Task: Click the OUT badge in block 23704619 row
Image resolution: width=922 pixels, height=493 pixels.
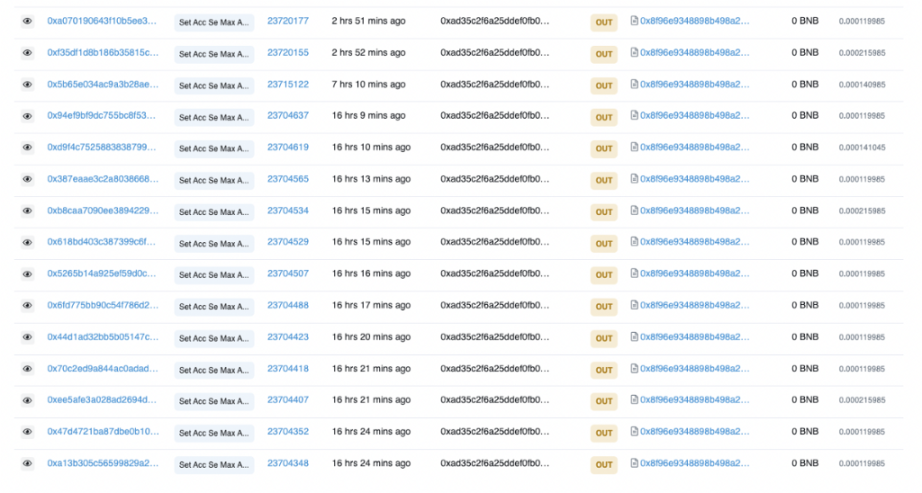Action: [604, 148]
